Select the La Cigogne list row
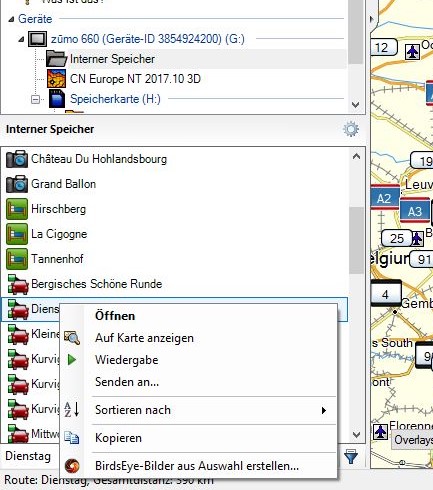Image resolution: width=433 pixels, height=490 pixels. click(174, 234)
